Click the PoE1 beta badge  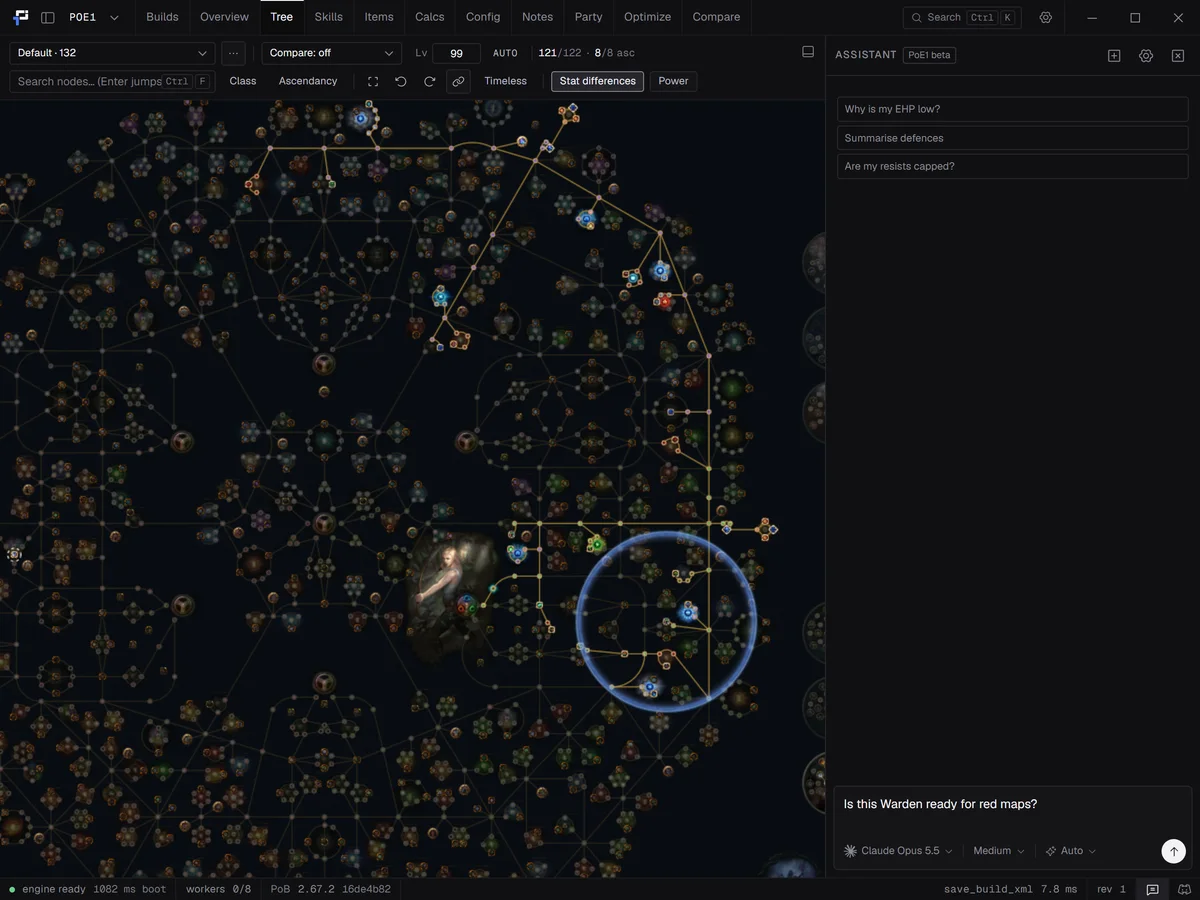[x=929, y=55]
